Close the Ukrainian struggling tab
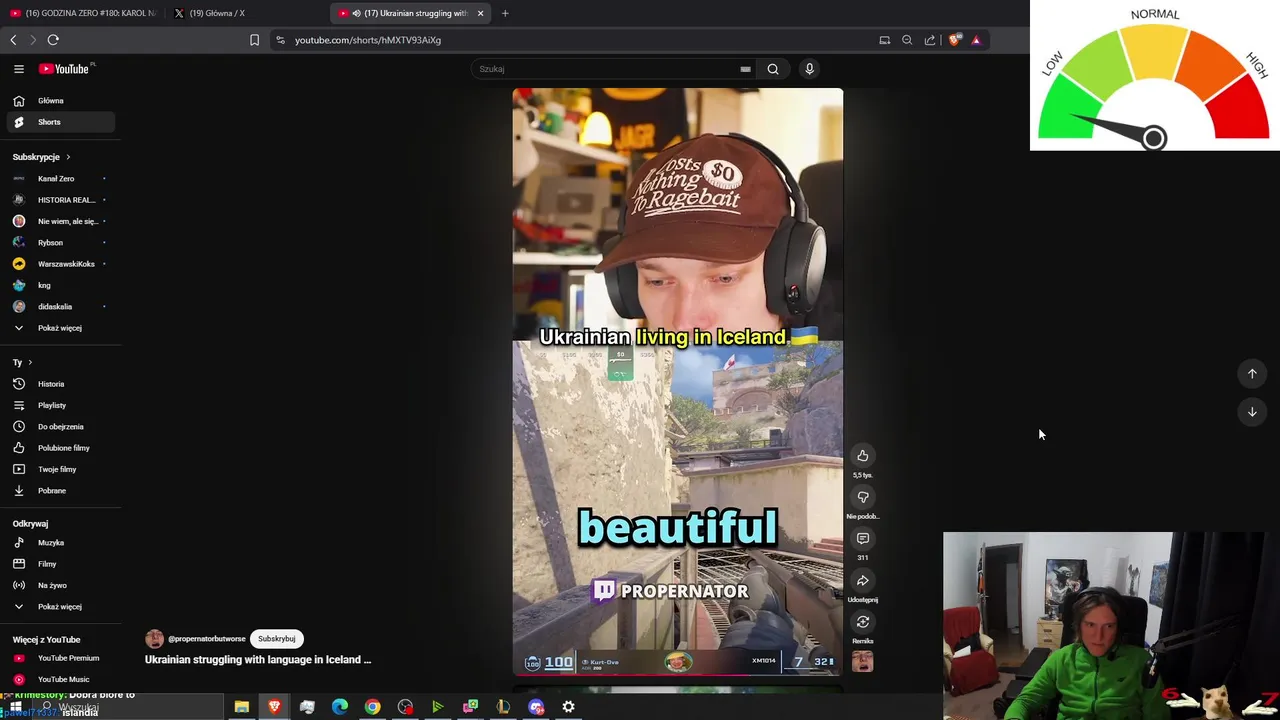Image resolution: width=1280 pixels, height=720 pixels. pyautogui.click(x=480, y=13)
